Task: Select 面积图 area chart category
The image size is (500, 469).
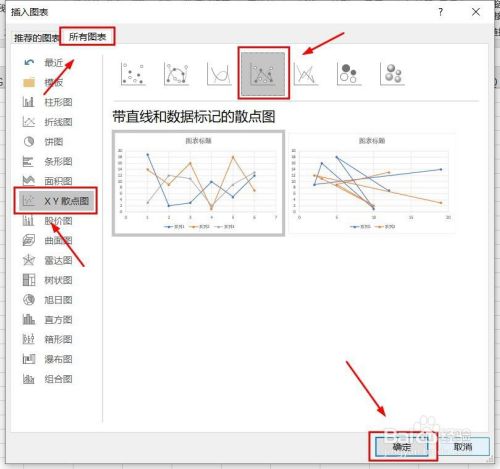Action: [x=47, y=181]
